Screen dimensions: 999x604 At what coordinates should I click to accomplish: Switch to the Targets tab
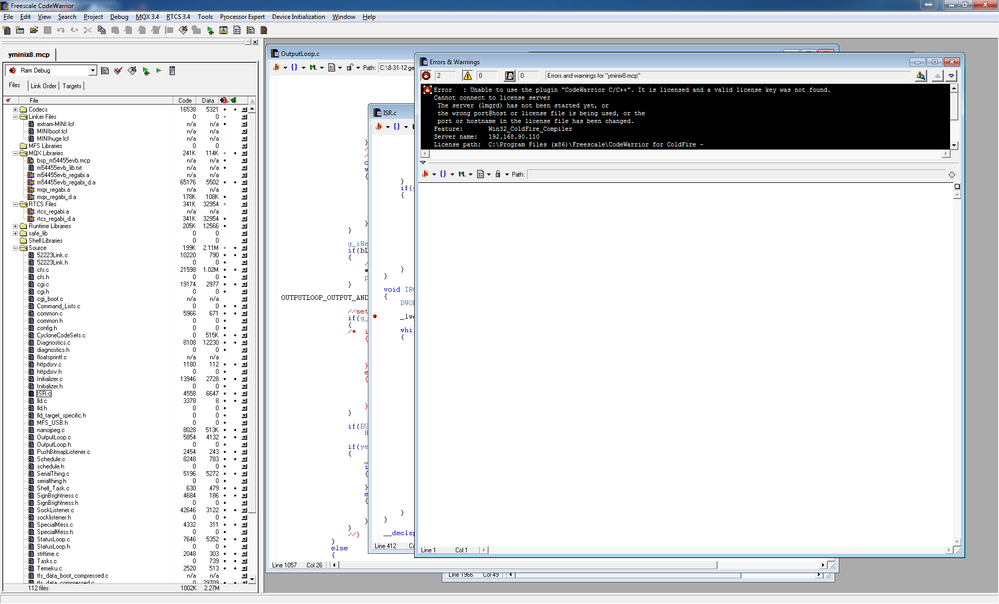(72, 85)
